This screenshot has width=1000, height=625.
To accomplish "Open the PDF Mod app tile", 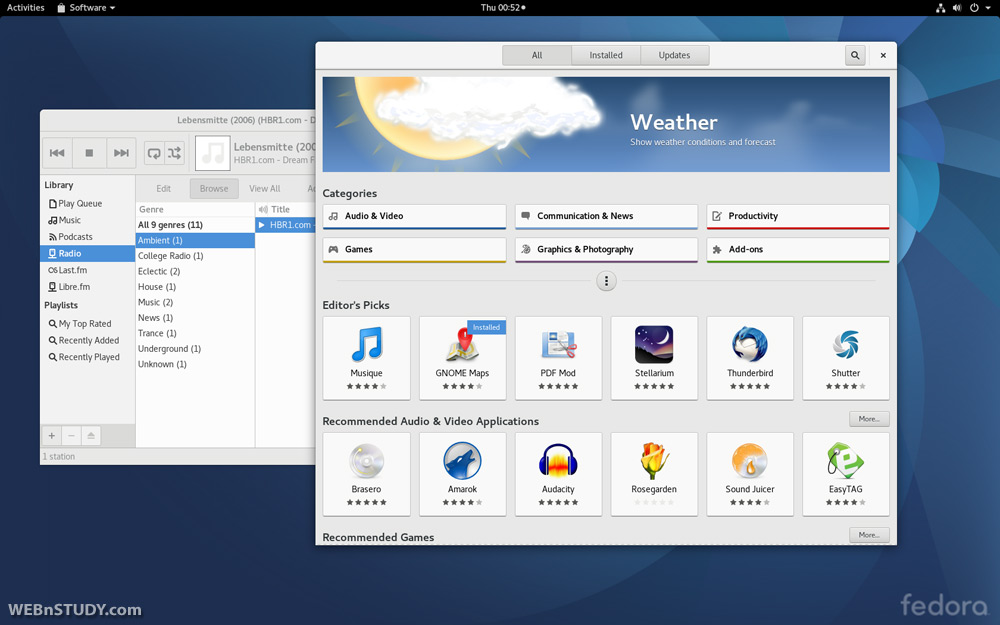I will click(x=558, y=358).
